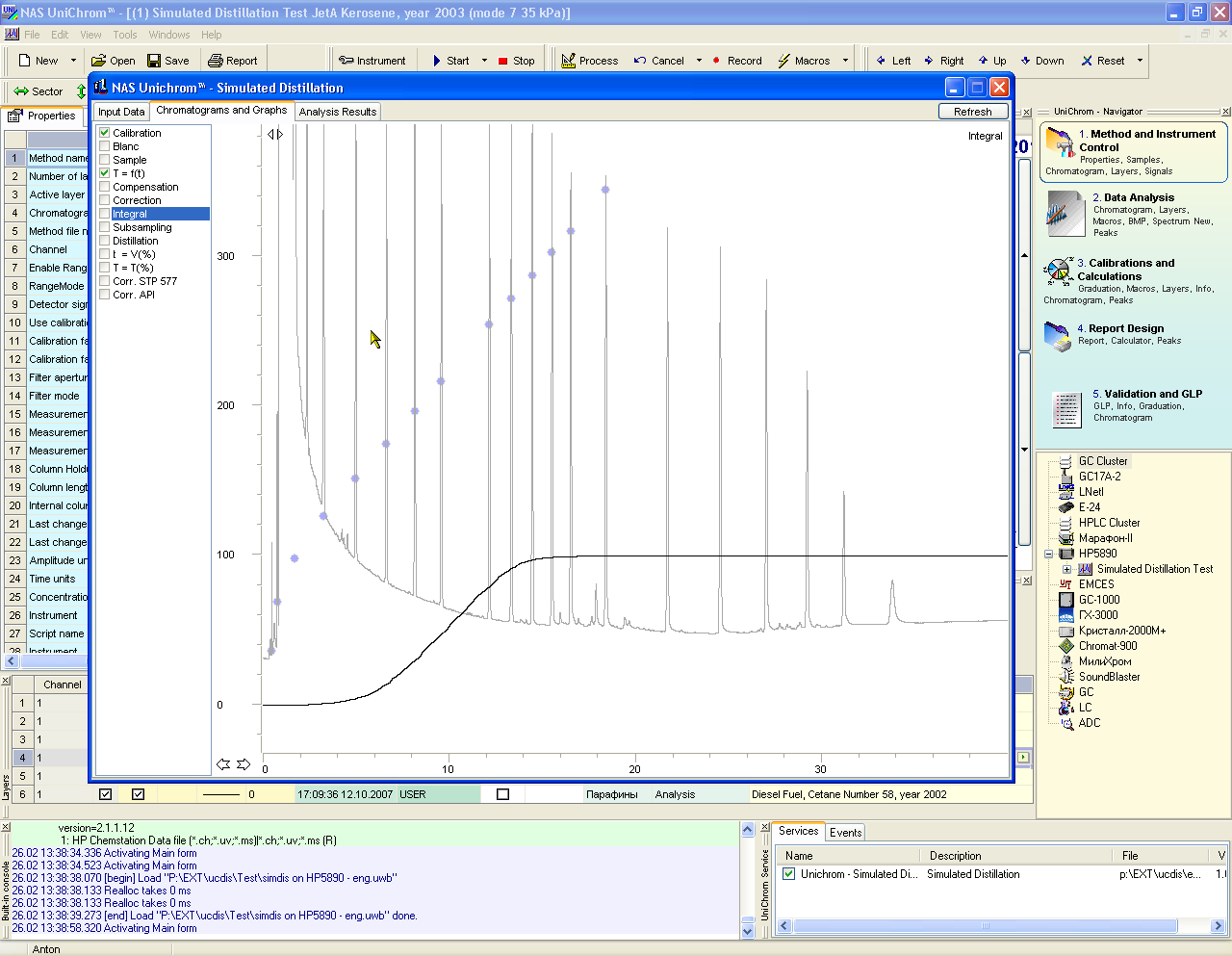This screenshot has height=956, width=1232.
Task: Switch to the Events tab
Action: click(845, 833)
